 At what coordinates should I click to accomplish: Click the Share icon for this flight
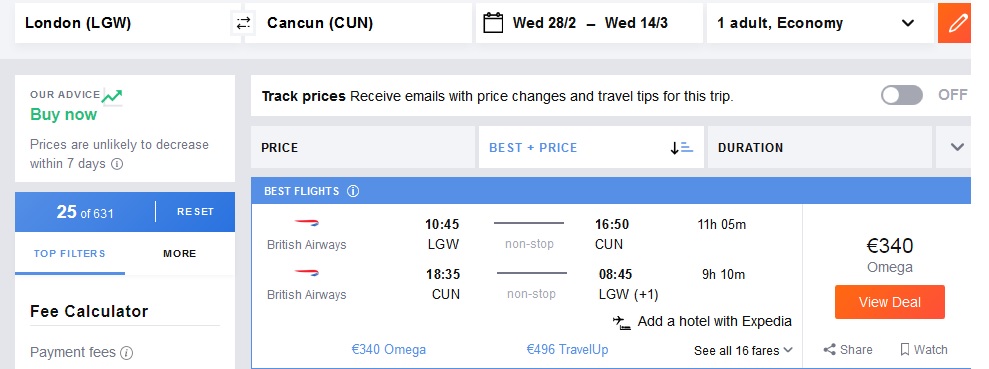coord(829,349)
